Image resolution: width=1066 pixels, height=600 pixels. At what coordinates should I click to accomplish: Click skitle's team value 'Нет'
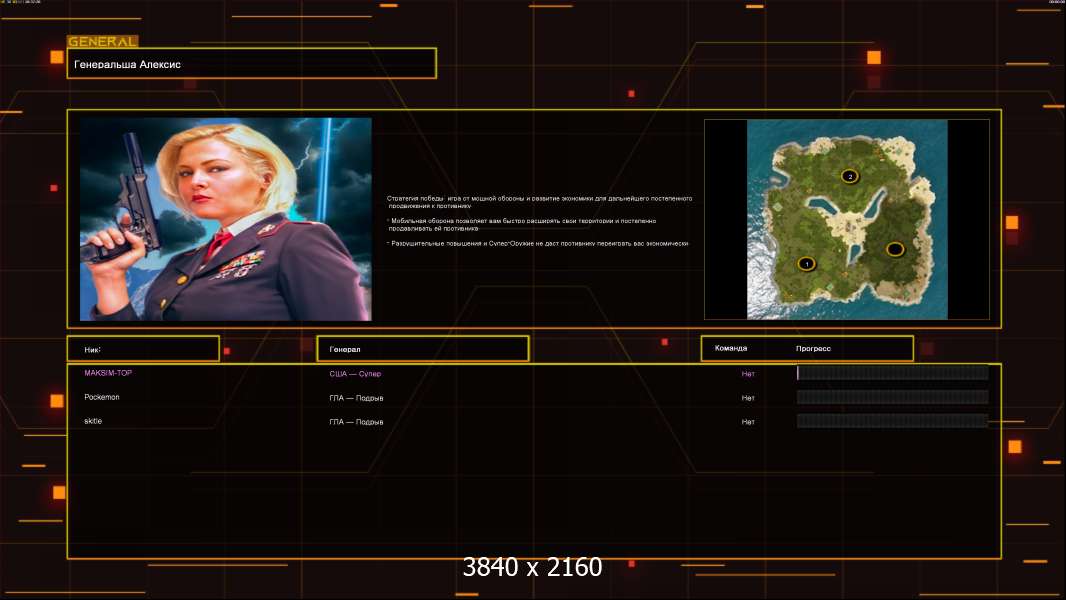click(x=748, y=422)
